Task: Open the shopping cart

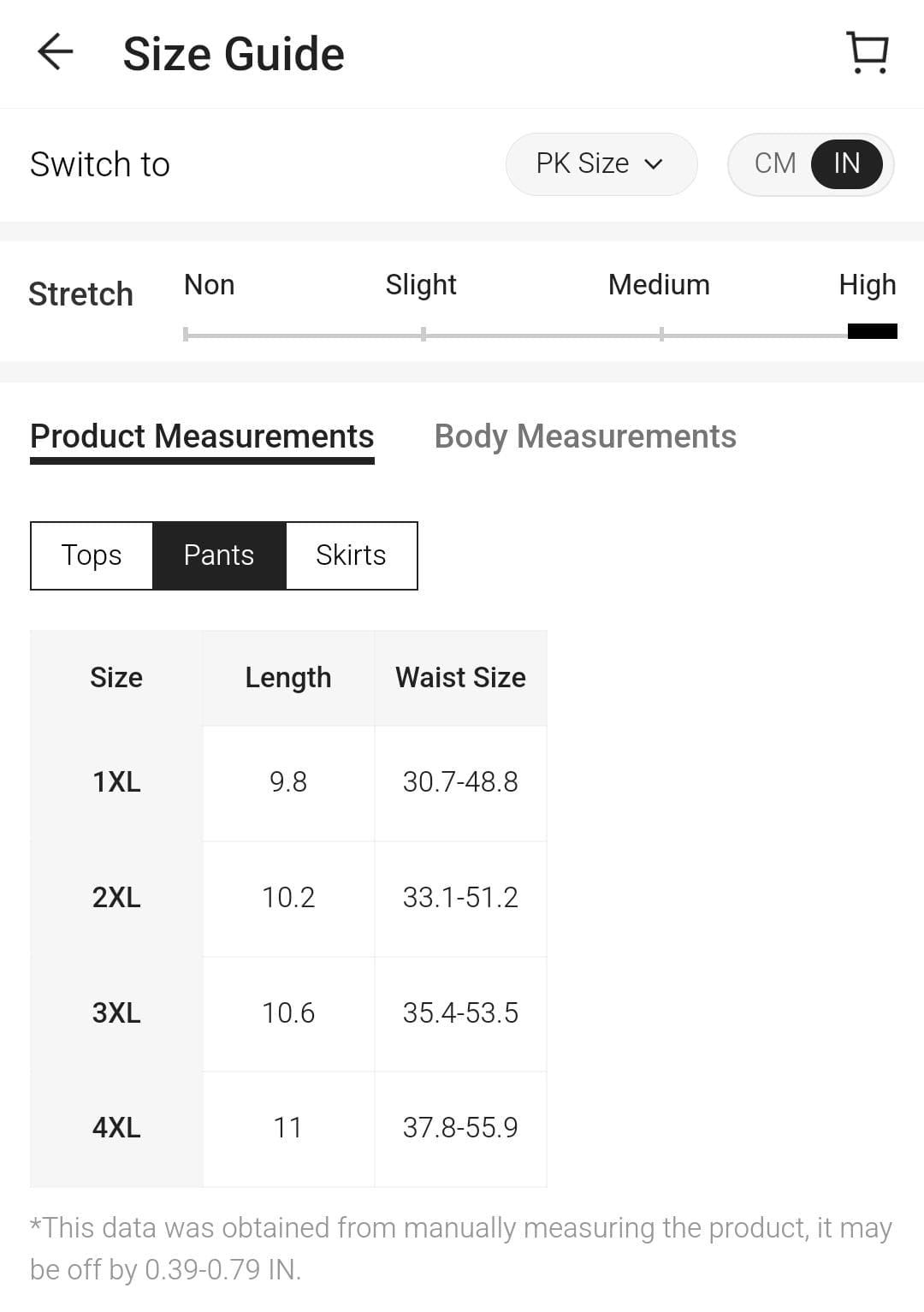Action: (867, 53)
